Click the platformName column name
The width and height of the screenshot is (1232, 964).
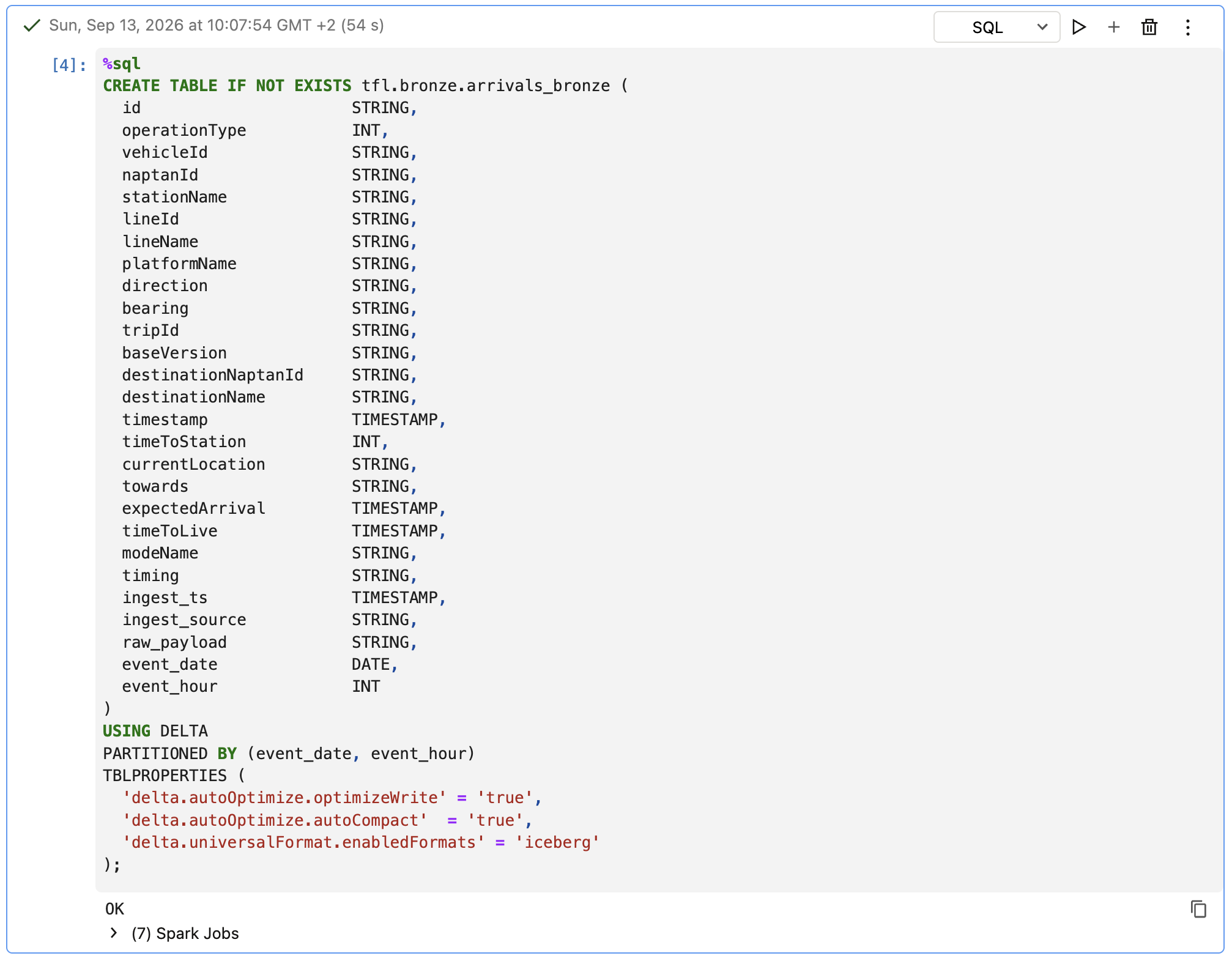[179, 264]
